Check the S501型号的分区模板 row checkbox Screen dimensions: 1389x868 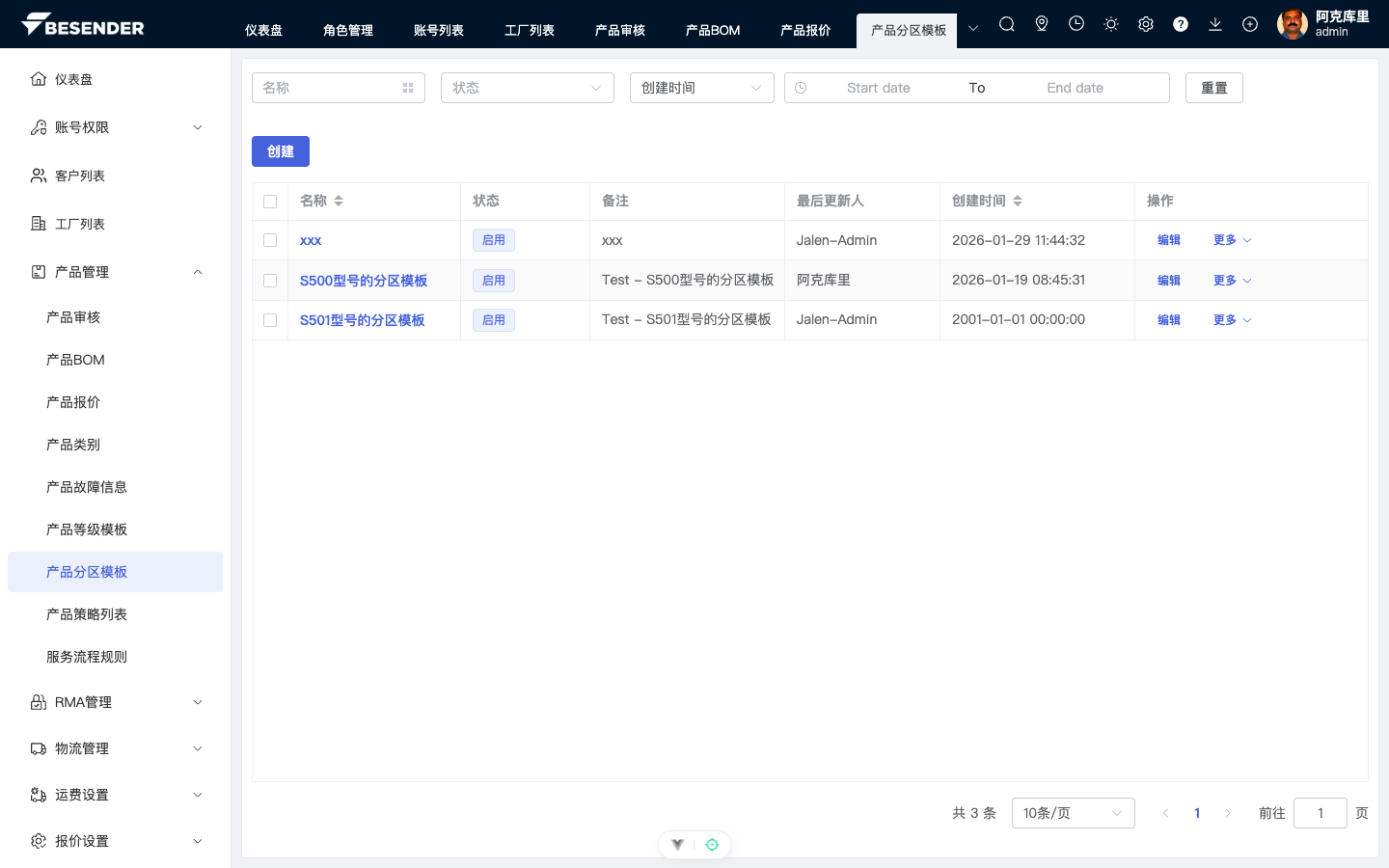[x=270, y=320]
